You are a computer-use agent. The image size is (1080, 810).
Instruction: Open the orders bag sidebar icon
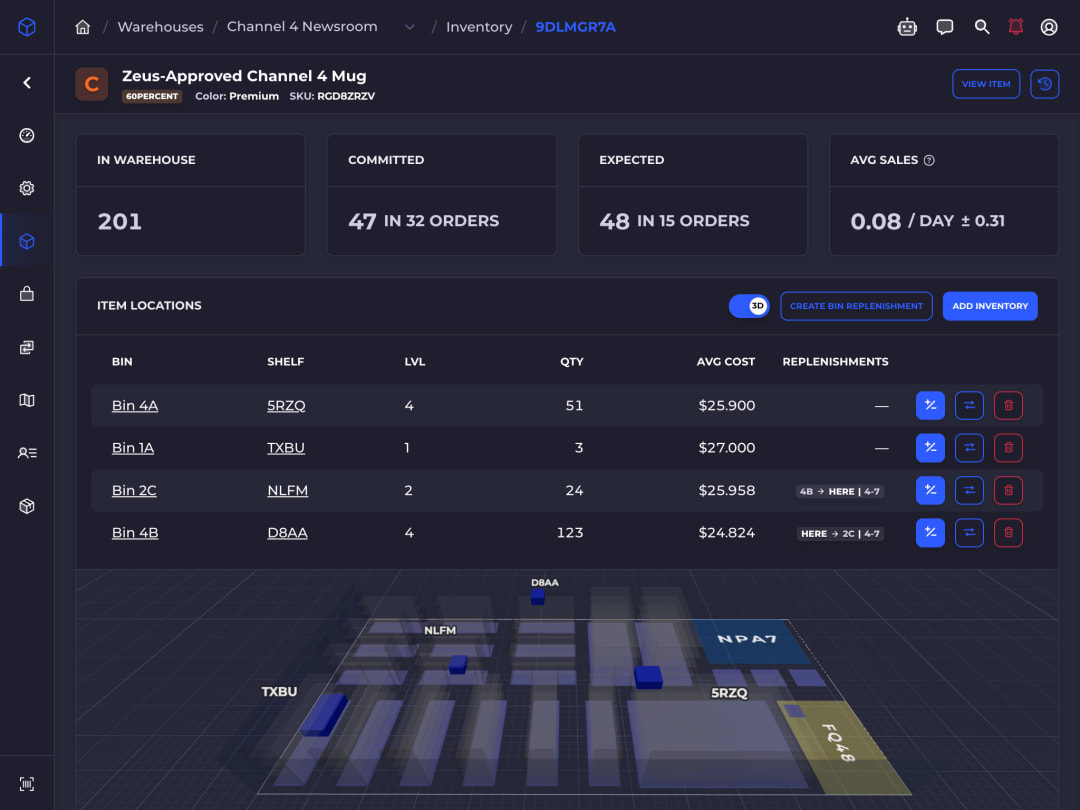tap(27, 294)
